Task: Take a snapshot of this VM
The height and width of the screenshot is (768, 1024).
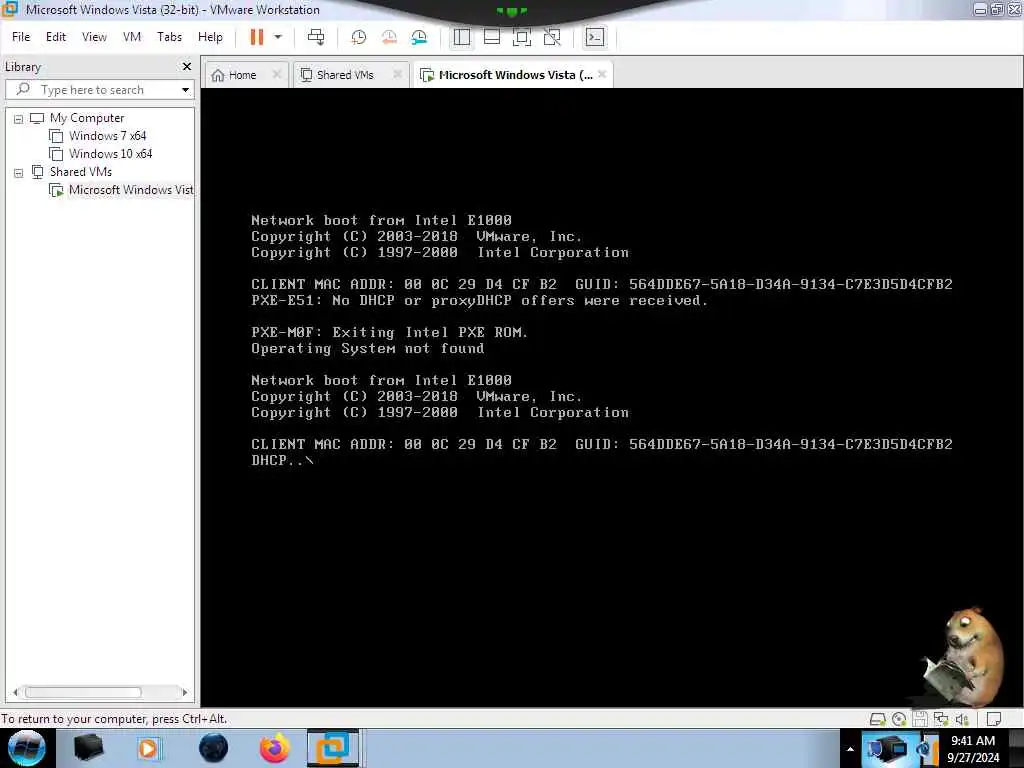Action: (x=359, y=37)
